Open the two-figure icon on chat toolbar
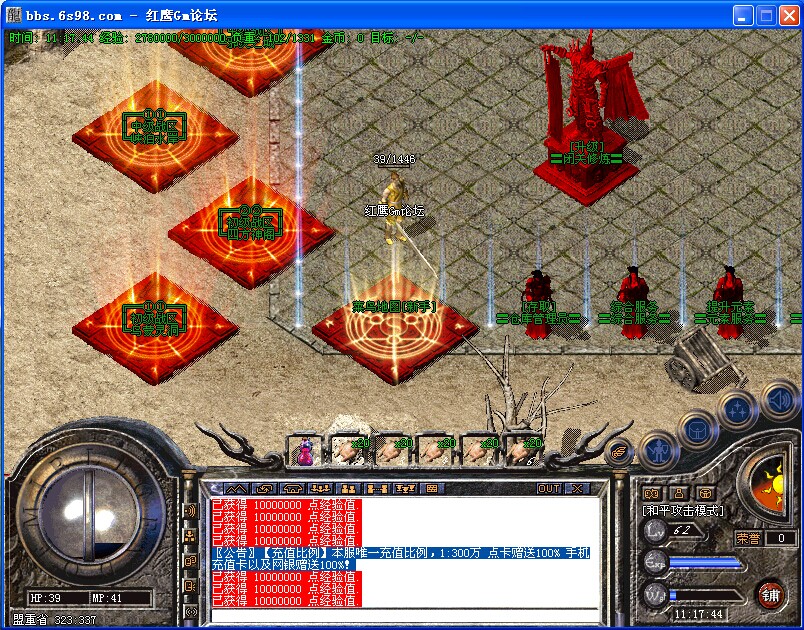Image resolution: width=804 pixels, height=630 pixels. 349,489
